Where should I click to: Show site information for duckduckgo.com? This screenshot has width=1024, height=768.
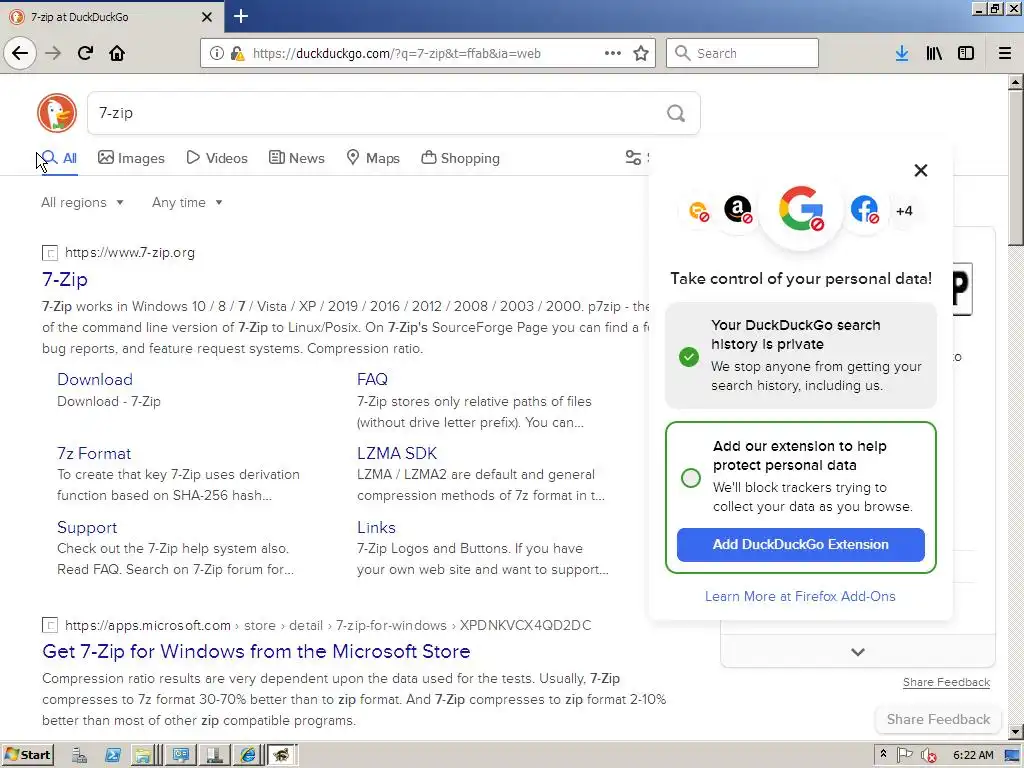(x=216, y=54)
